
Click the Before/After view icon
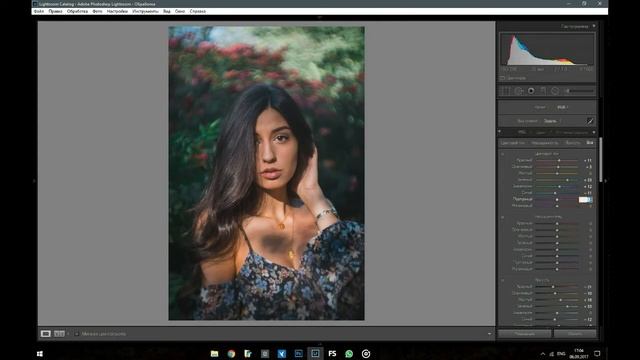click(x=60, y=334)
